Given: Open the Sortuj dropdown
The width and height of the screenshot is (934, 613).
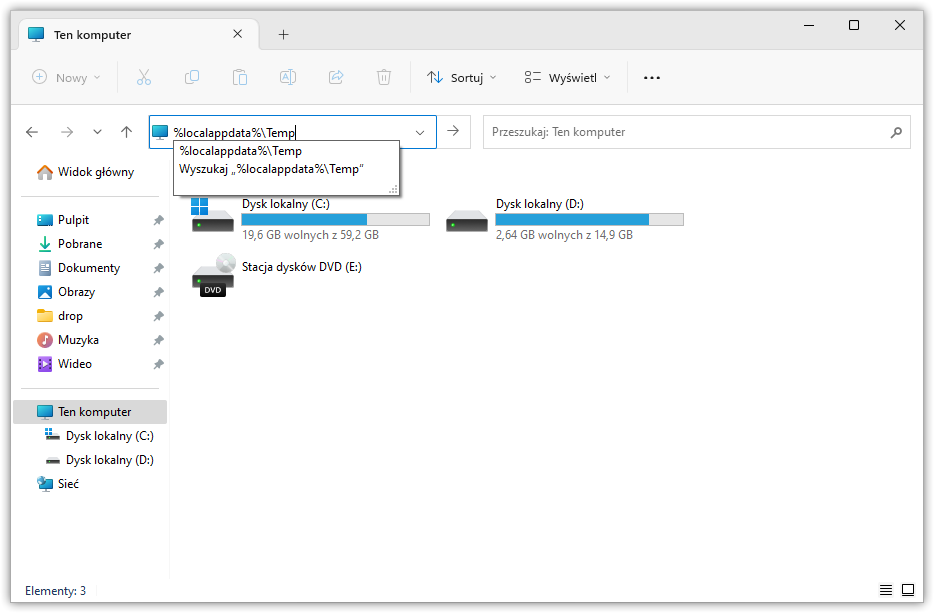Looking at the screenshot, I should 462,77.
